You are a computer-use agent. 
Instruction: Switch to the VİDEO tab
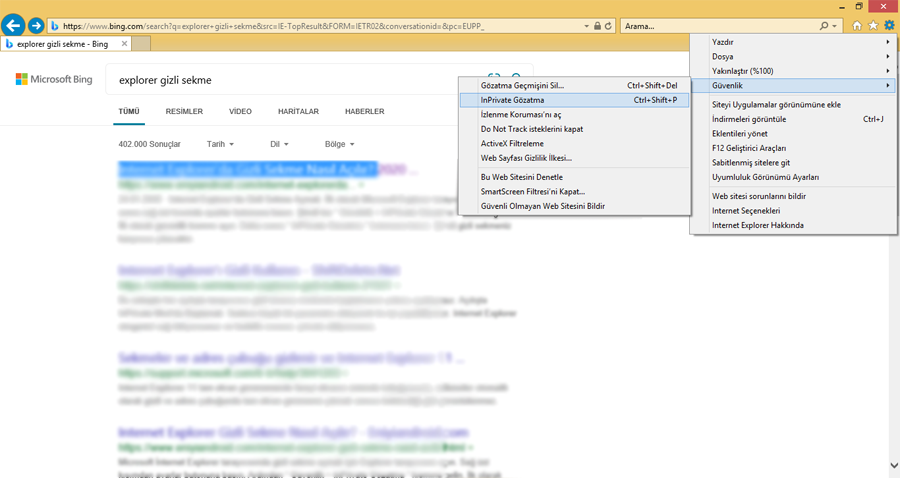click(x=240, y=111)
